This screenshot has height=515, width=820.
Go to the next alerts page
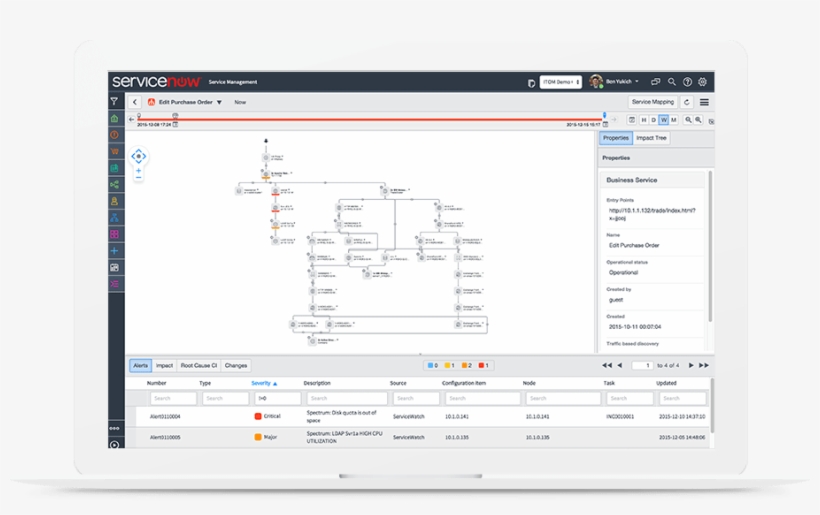691,365
